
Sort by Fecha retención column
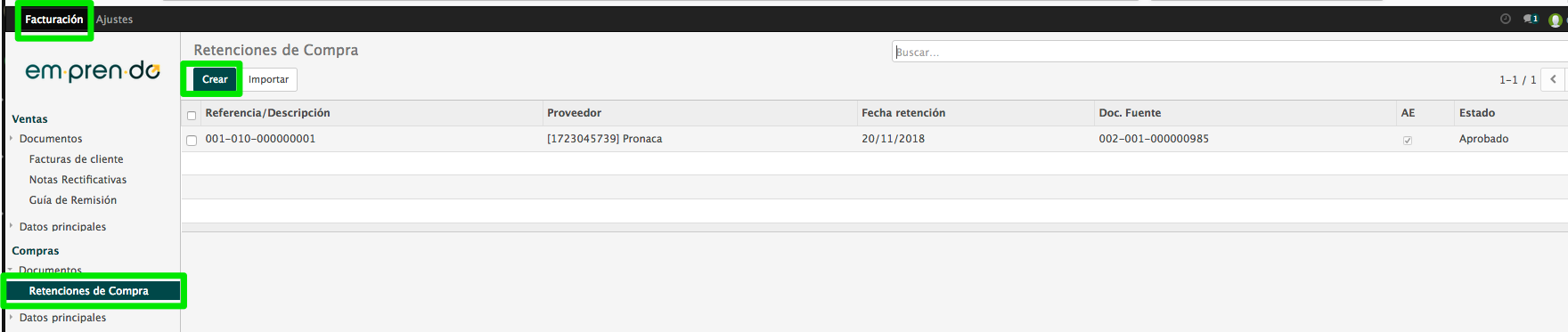903,113
